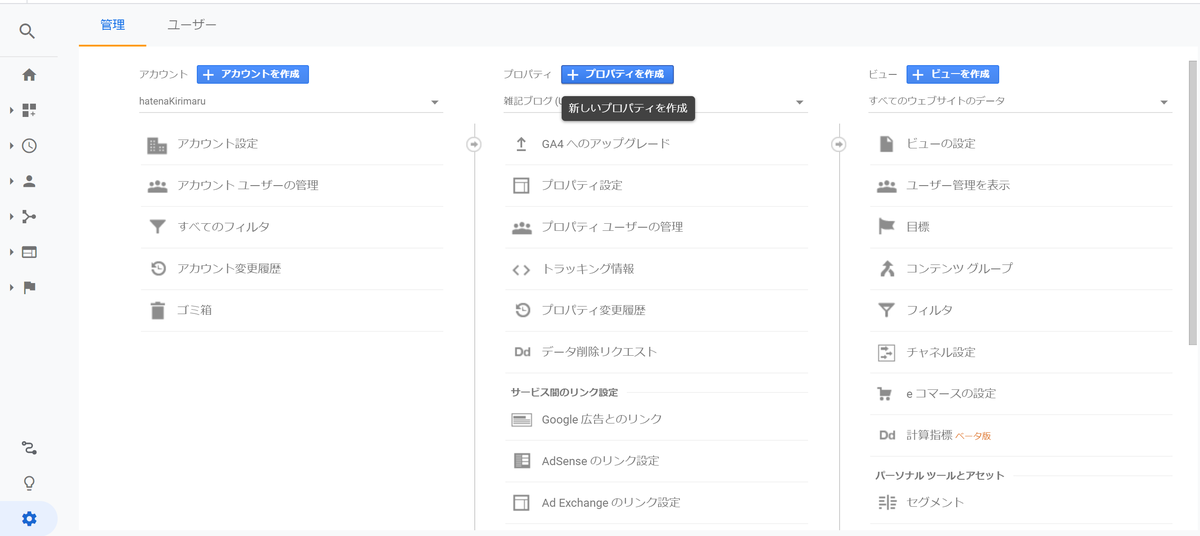Click the Admin gear icon
This screenshot has width=1200, height=536.
click(29, 519)
